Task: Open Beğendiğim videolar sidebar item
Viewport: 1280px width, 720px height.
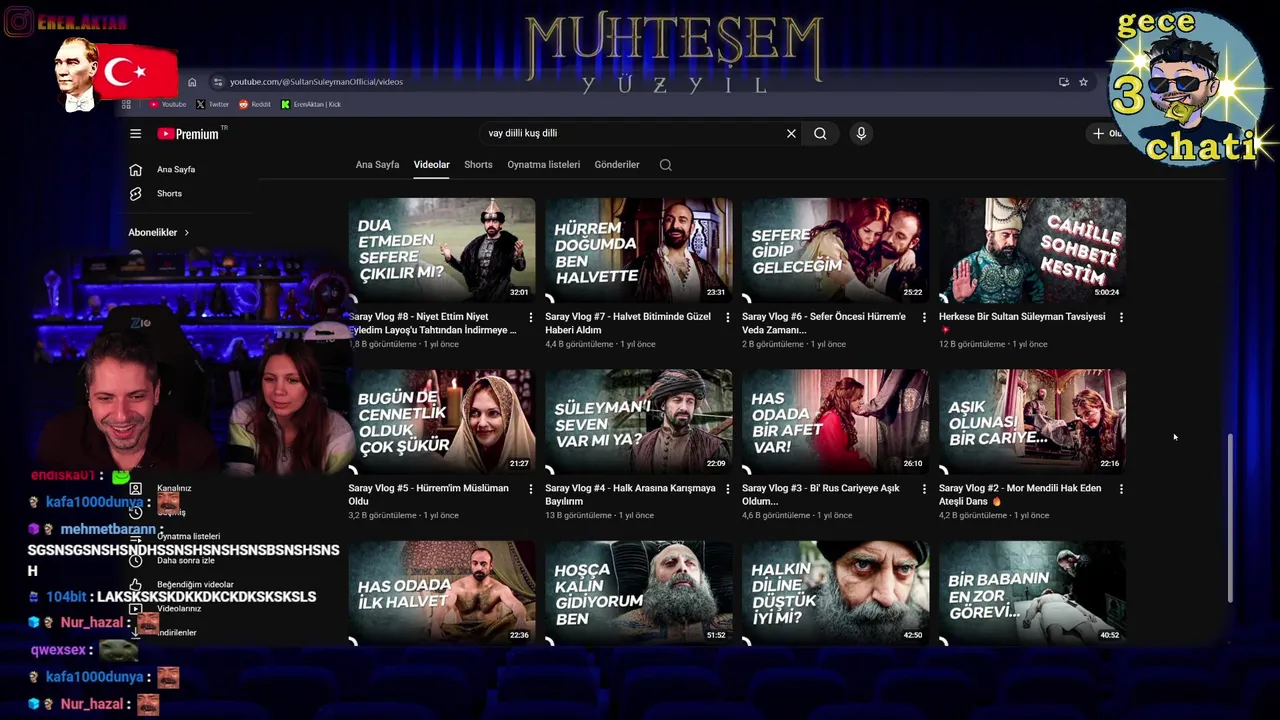Action: point(195,584)
